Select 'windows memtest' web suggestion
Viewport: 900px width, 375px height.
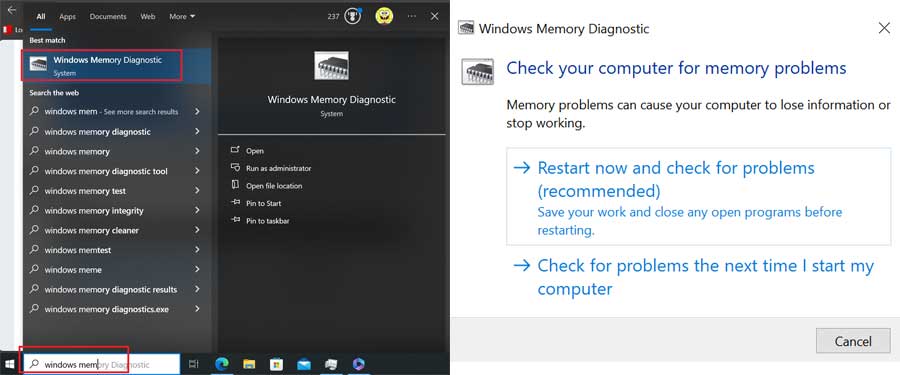click(x=77, y=250)
